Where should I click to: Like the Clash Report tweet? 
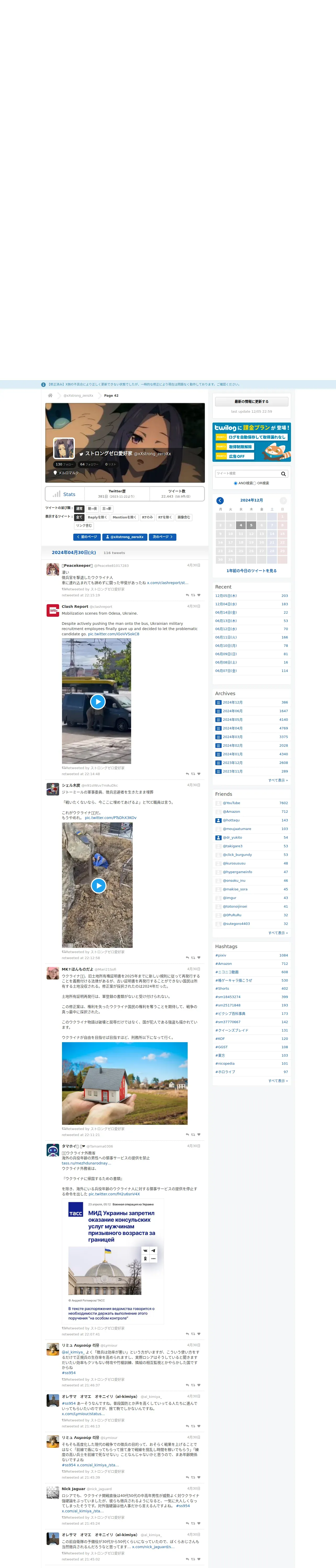coord(199,774)
